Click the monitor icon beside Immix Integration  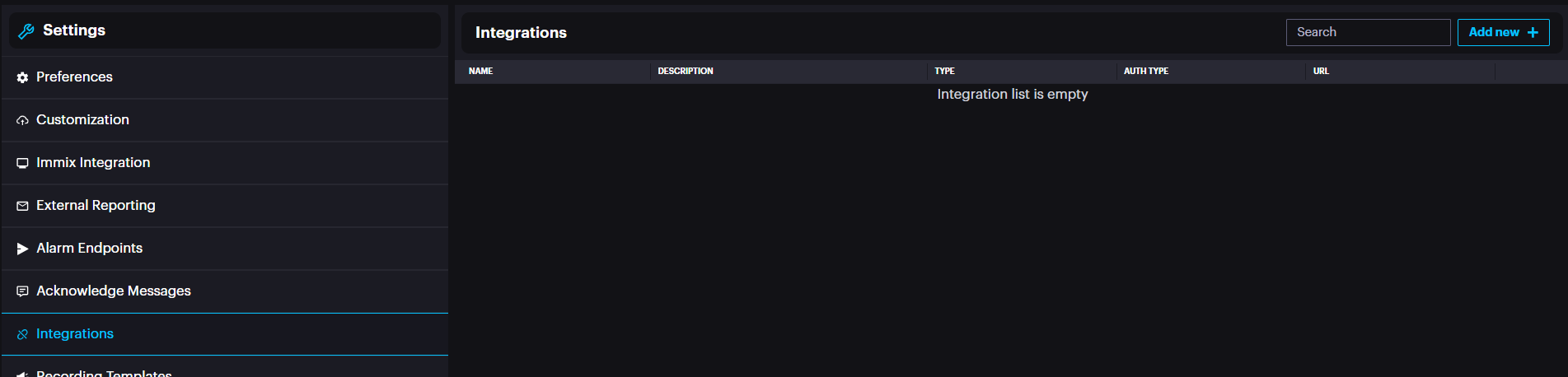[22, 163]
